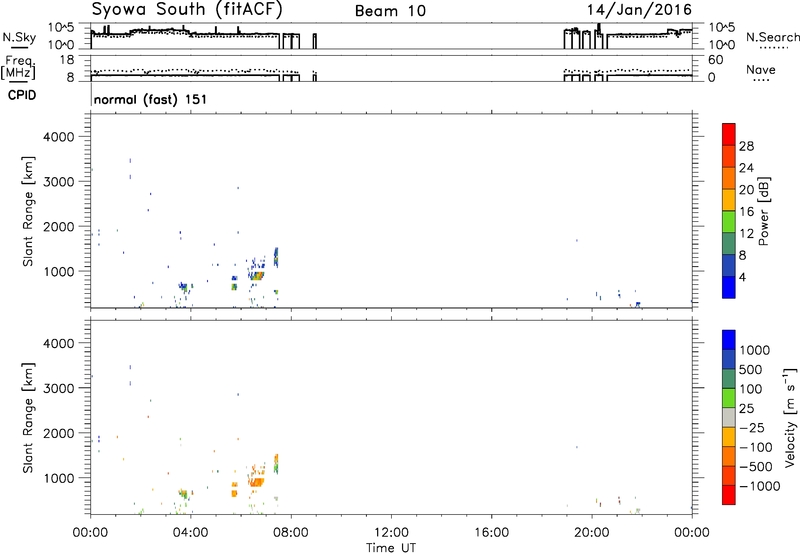The height and width of the screenshot is (554, 800).
Task: Click the '04:00' time tick label
Action: click(191, 533)
